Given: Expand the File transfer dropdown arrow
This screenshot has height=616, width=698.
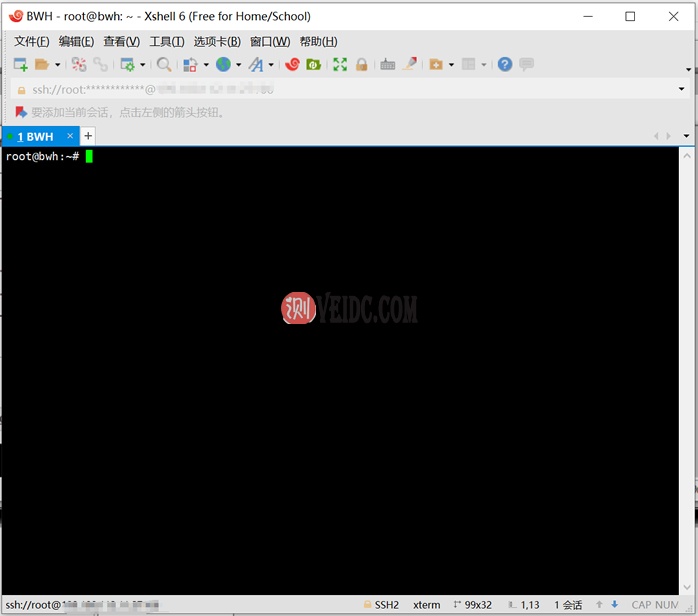Looking at the screenshot, I should coord(206,65).
